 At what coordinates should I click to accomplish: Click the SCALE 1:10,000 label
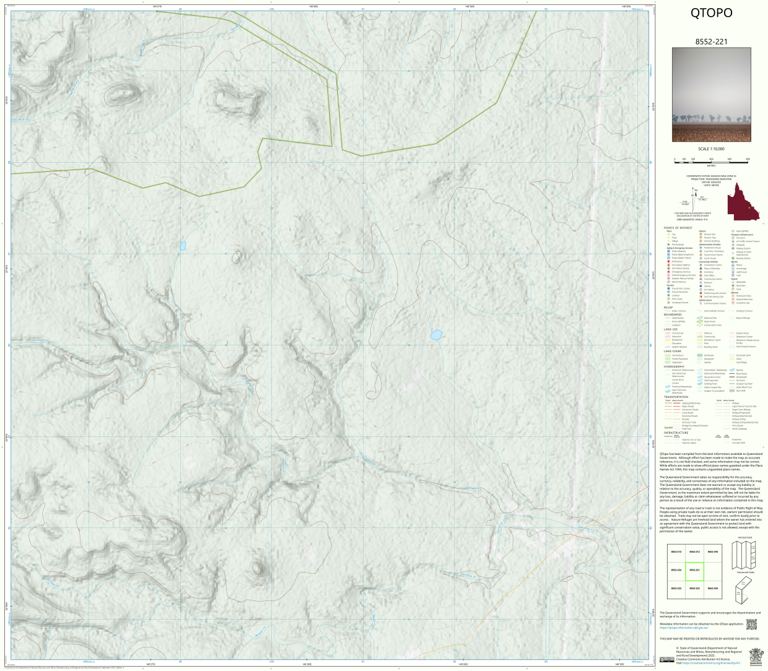click(711, 149)
